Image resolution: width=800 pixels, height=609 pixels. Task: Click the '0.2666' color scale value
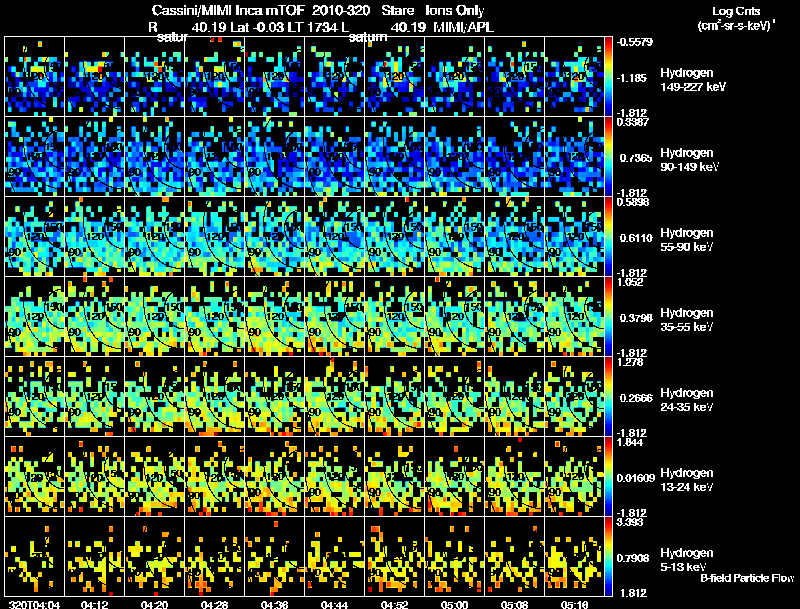coord(636,398)
